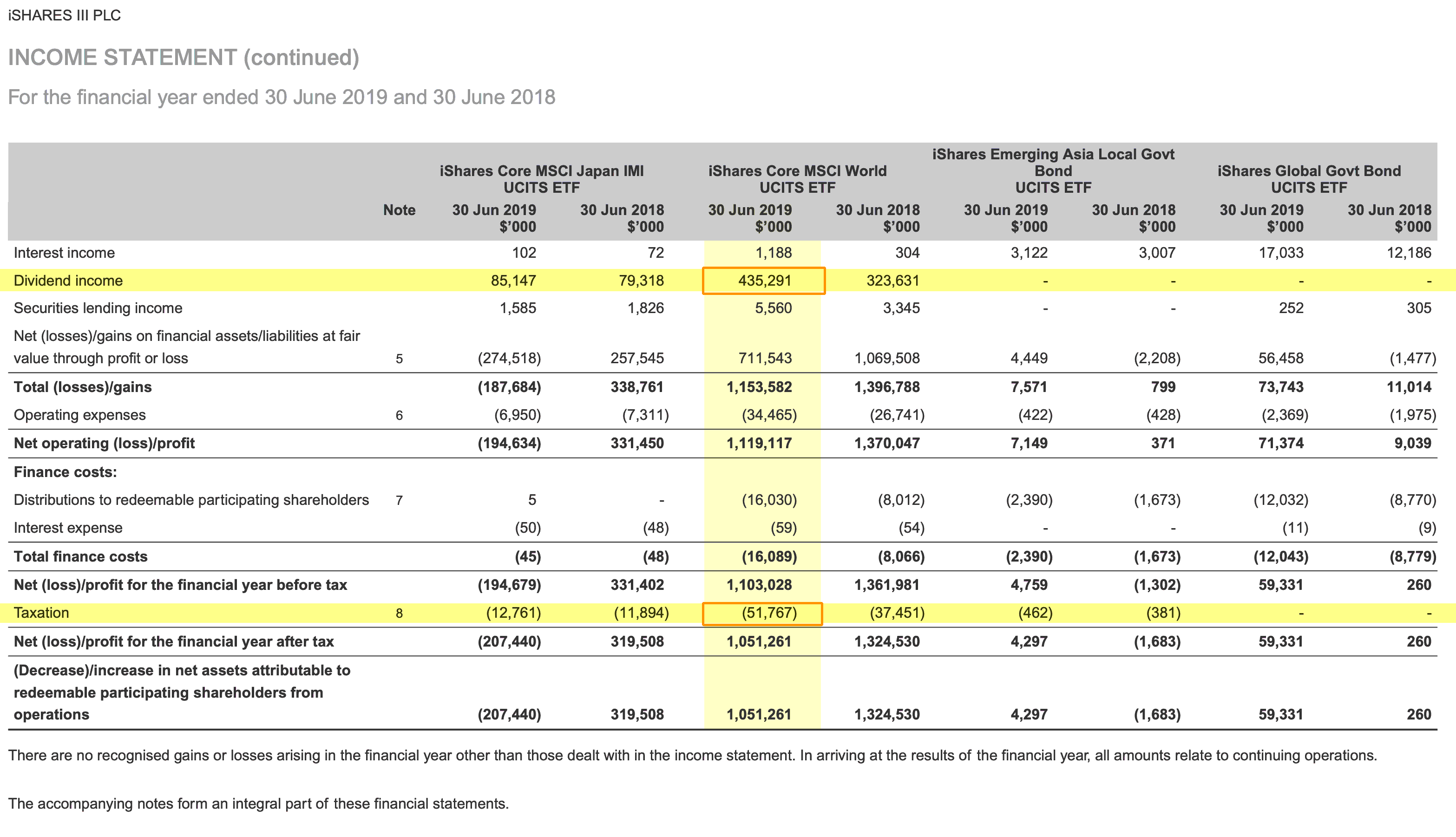Screen dimensions: 1456x837
Task: Click the net operating profit 1,370,047
Action: click(887, 443)
